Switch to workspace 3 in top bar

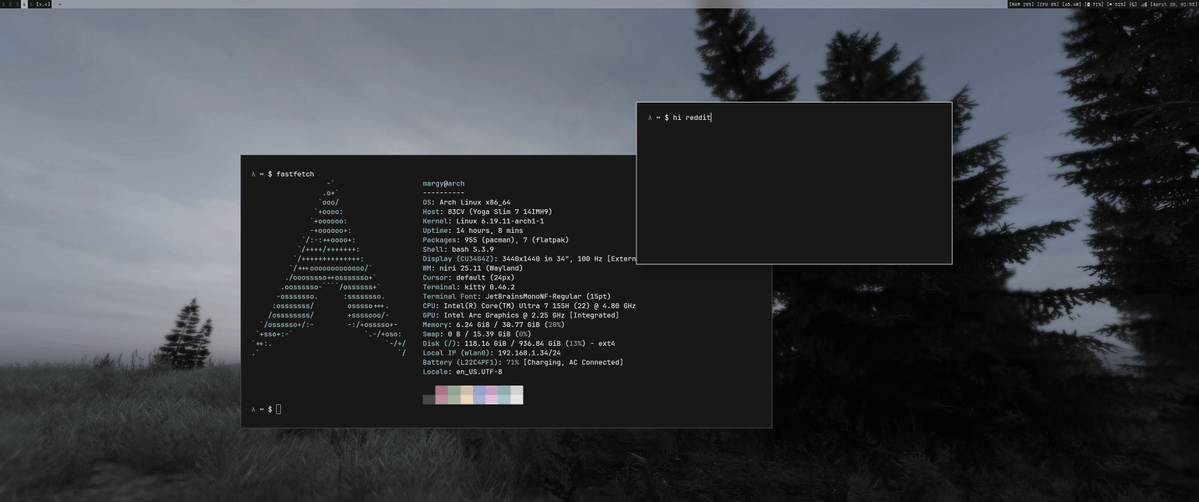pyautogui.click(x=18, y=4)
